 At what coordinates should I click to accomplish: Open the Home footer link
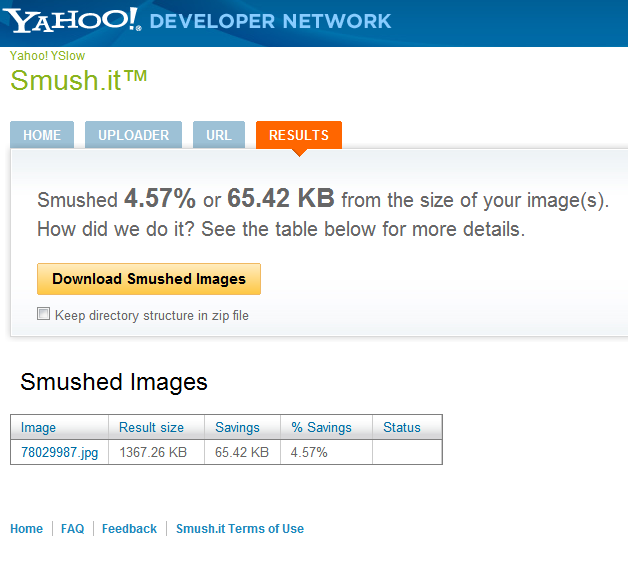point(26,529)
